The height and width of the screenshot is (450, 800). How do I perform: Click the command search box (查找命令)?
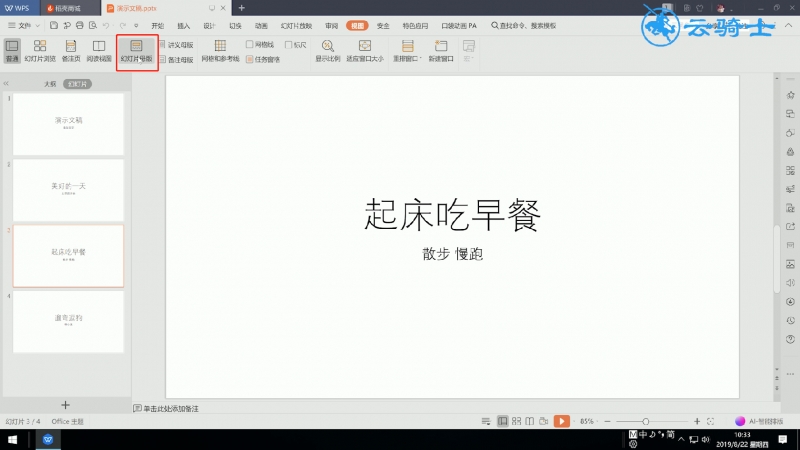(x=523, y=26)
